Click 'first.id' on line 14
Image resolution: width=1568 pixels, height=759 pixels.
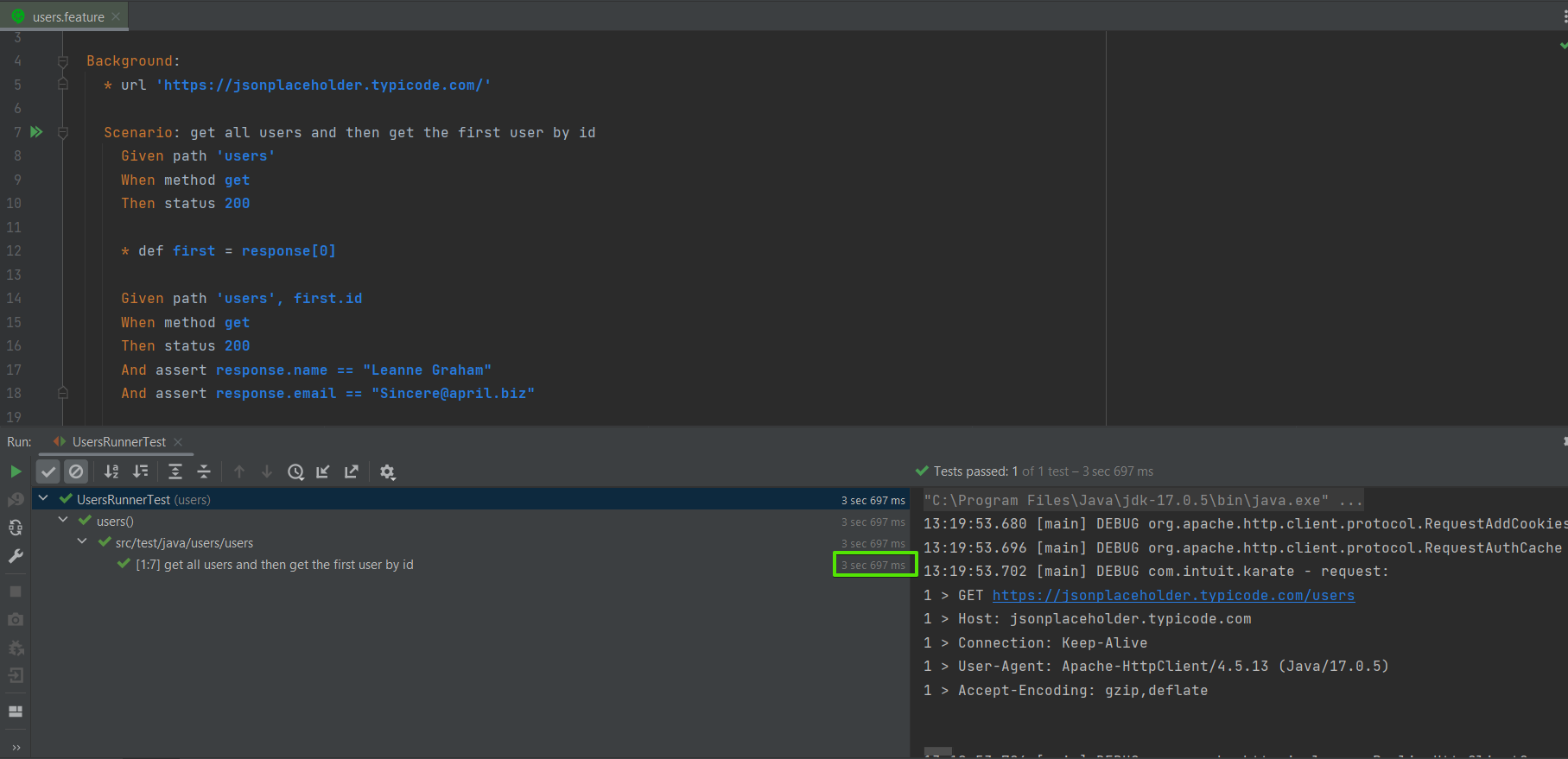point(327,298)
